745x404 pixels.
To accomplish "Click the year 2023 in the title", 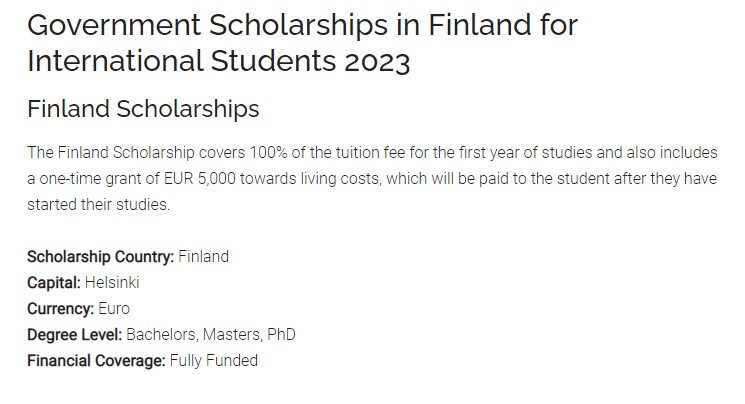I will pyautogui.click(x=377, y=61).
